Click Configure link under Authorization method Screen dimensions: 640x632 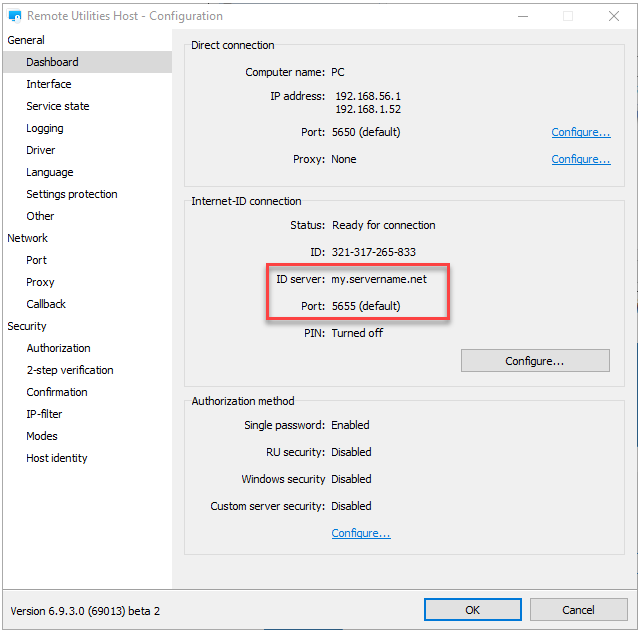(361, 533)
